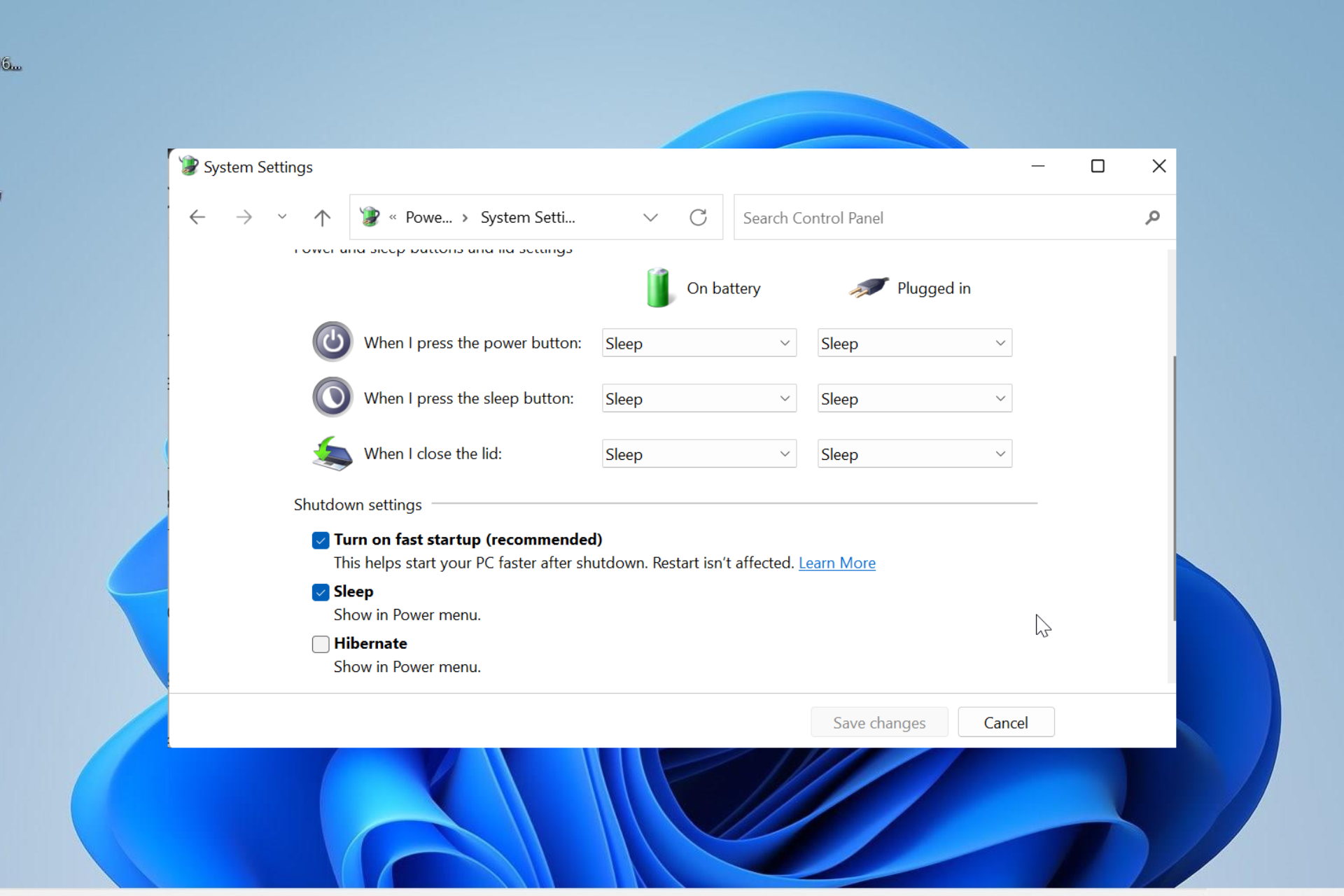Image resolution: width=1344 pixels, height=896 pixels.
Task: Uncheck the Sleep power menu checkbox
Action: pyautogui.click(x=321, y=592)
